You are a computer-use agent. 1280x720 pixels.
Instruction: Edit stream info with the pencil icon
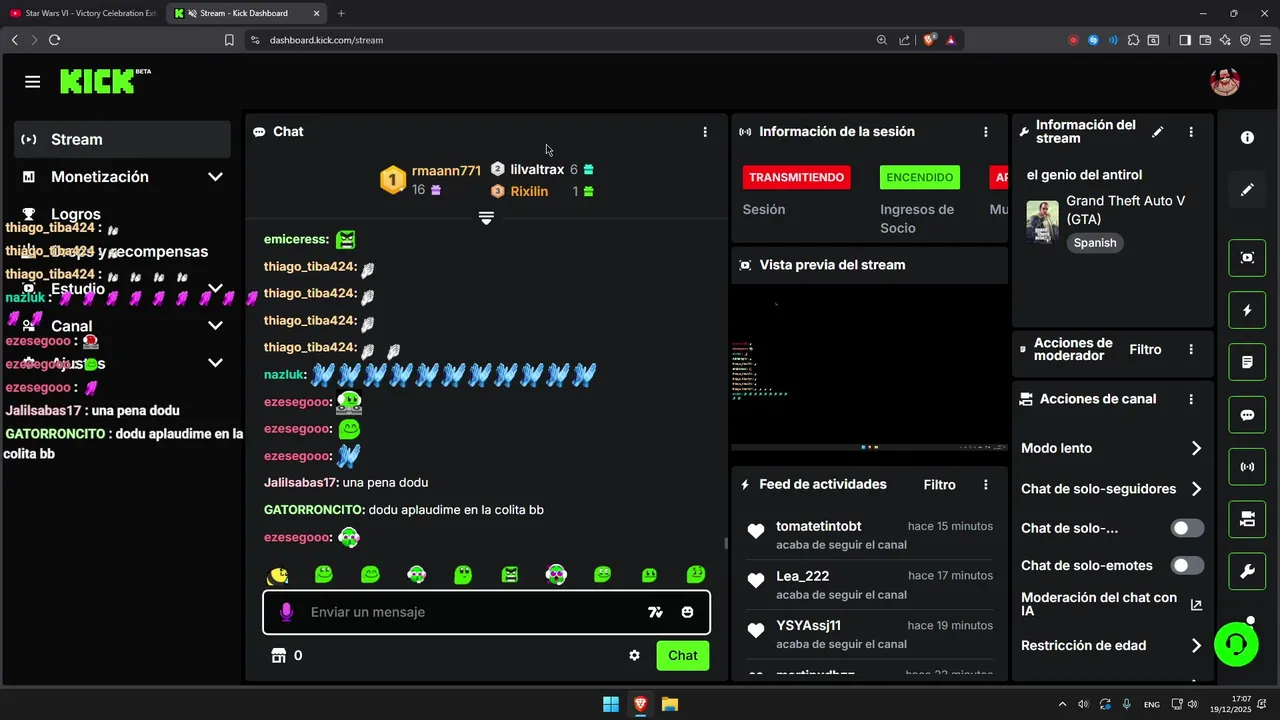tap(1158, 132)
